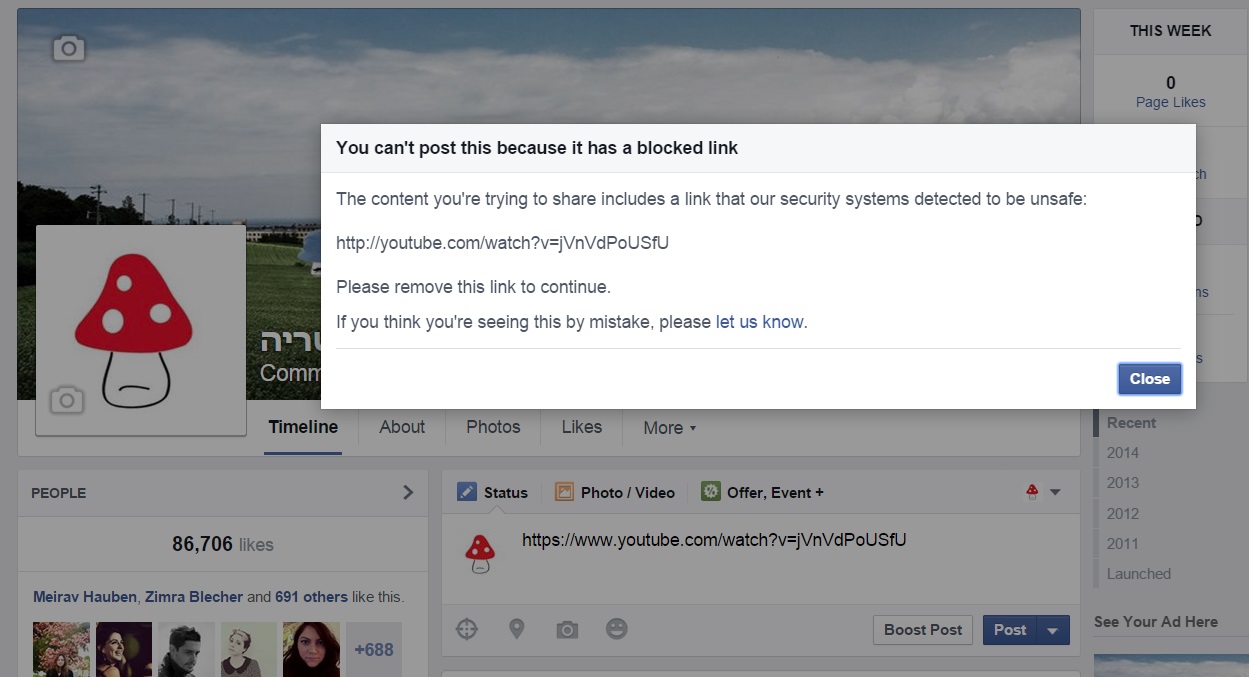Screen dimensions: 1249x677
Task: Open the Photos tab
Action: (493, 427)
